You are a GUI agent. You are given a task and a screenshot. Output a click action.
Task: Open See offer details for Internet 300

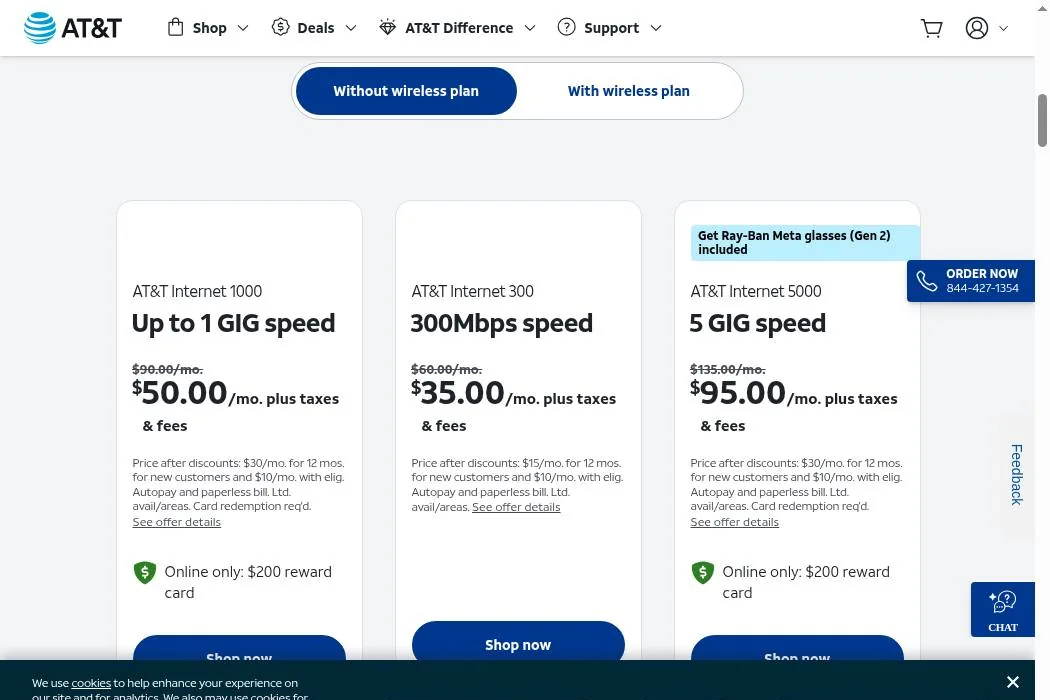(x=516, y=507)
